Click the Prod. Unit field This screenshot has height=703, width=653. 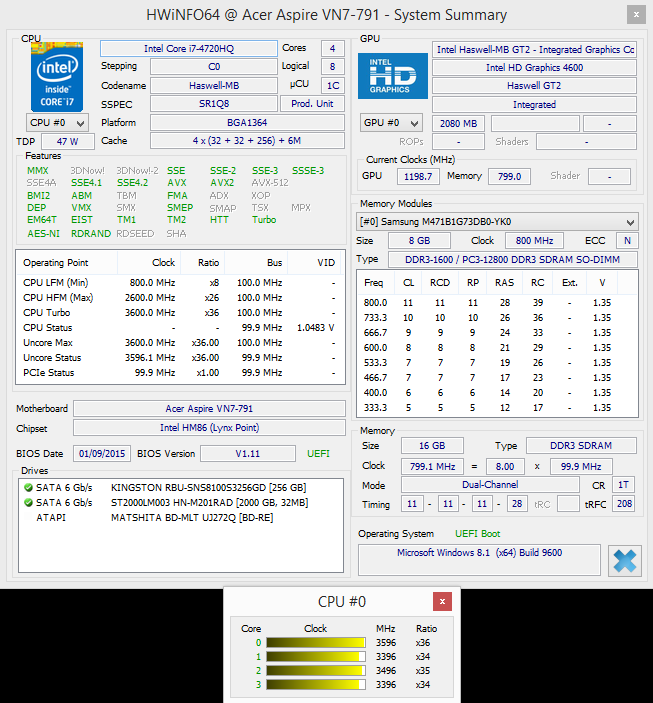tap(312, 104)
